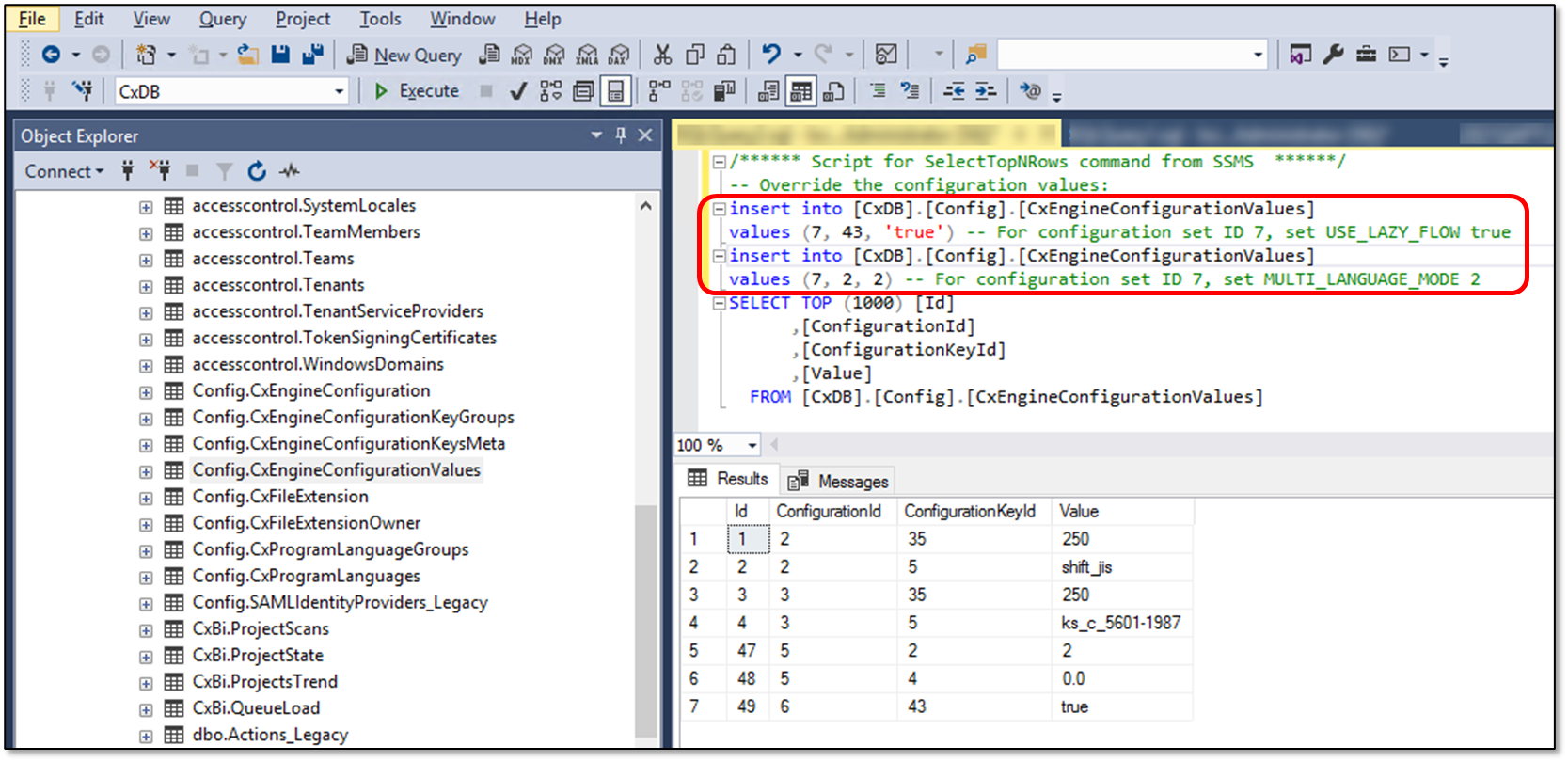Click the ks_c_5601-1987 value cell

pos(1122,623)
